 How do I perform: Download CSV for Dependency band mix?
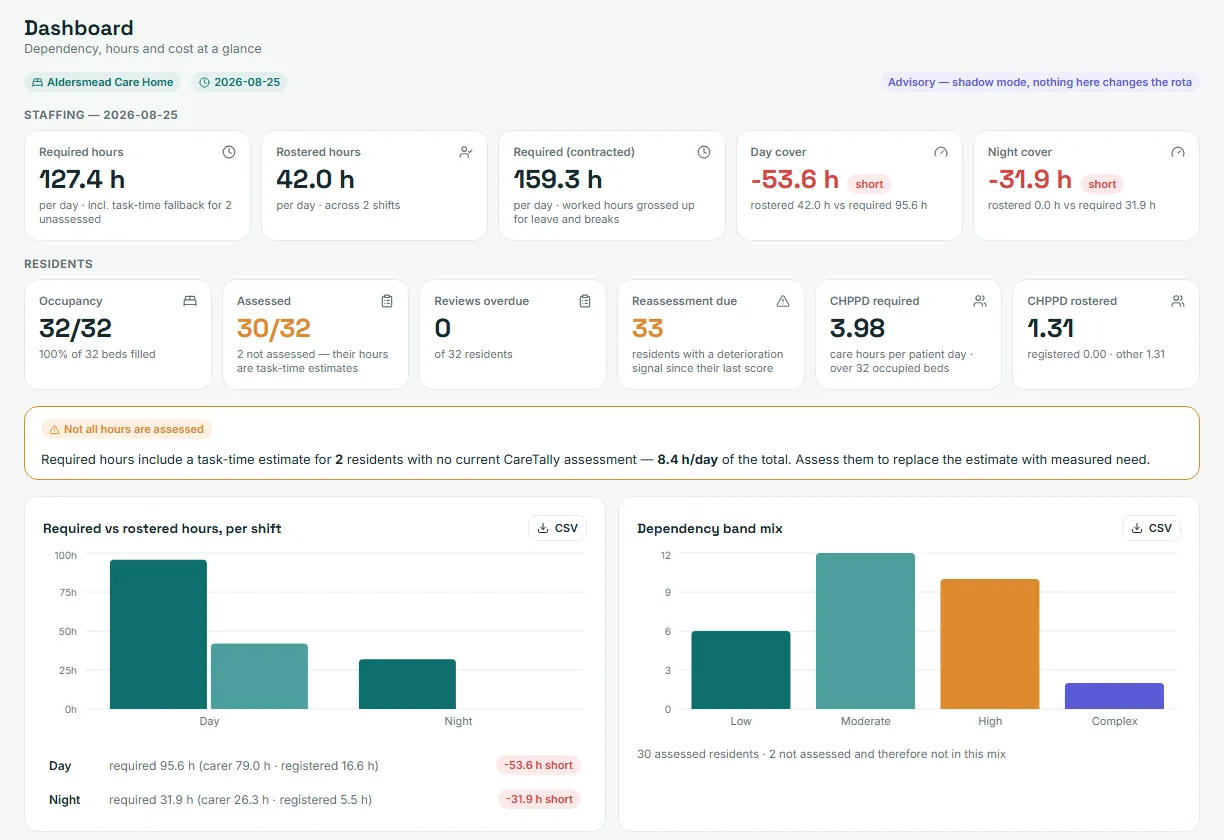tap(1151, 528)
